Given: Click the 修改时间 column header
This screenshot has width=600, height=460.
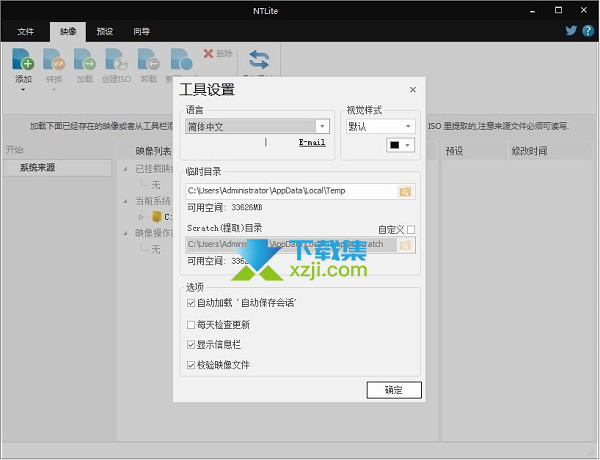Looking at the screenshot, I should (x=551, y=151).
